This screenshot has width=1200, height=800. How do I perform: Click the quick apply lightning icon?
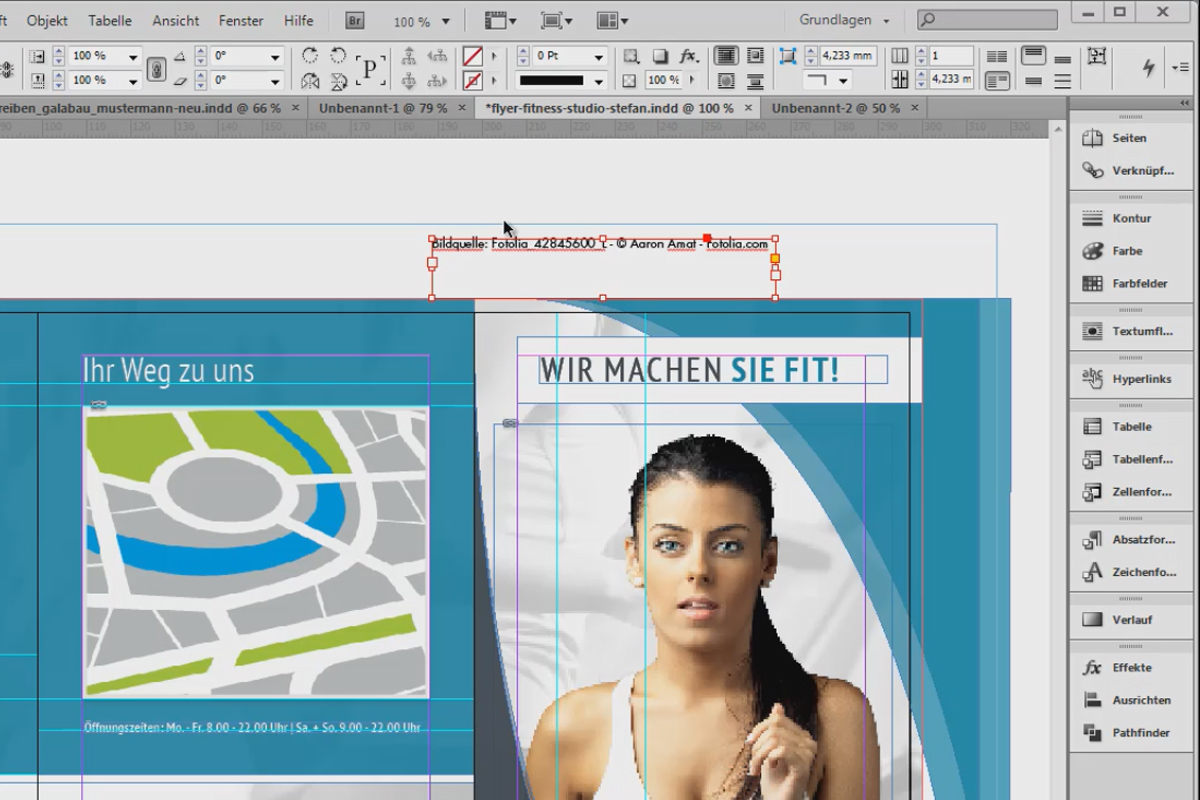[1149, 67]
